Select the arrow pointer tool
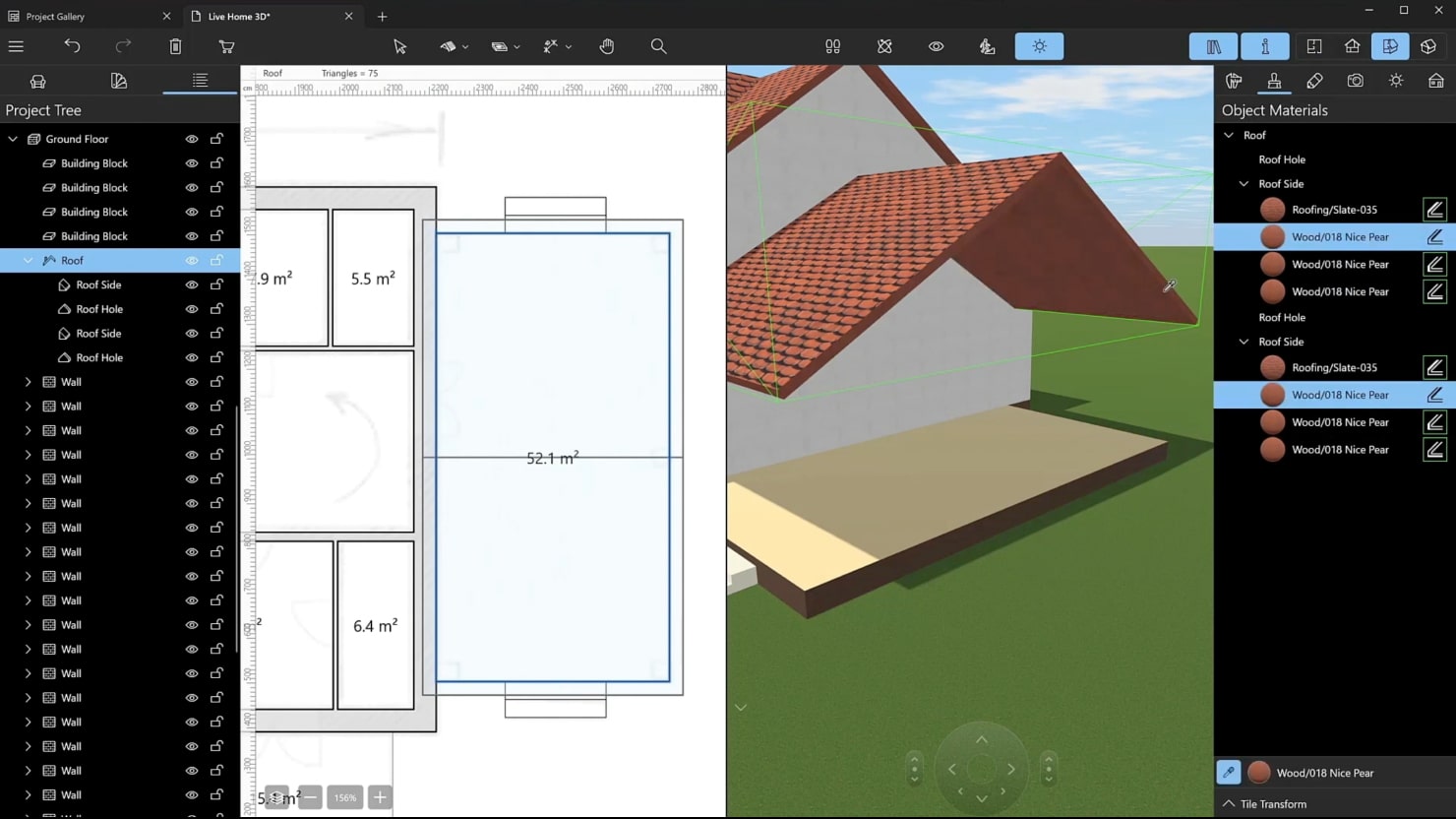 pyautogui.click(x=399, y=46)
